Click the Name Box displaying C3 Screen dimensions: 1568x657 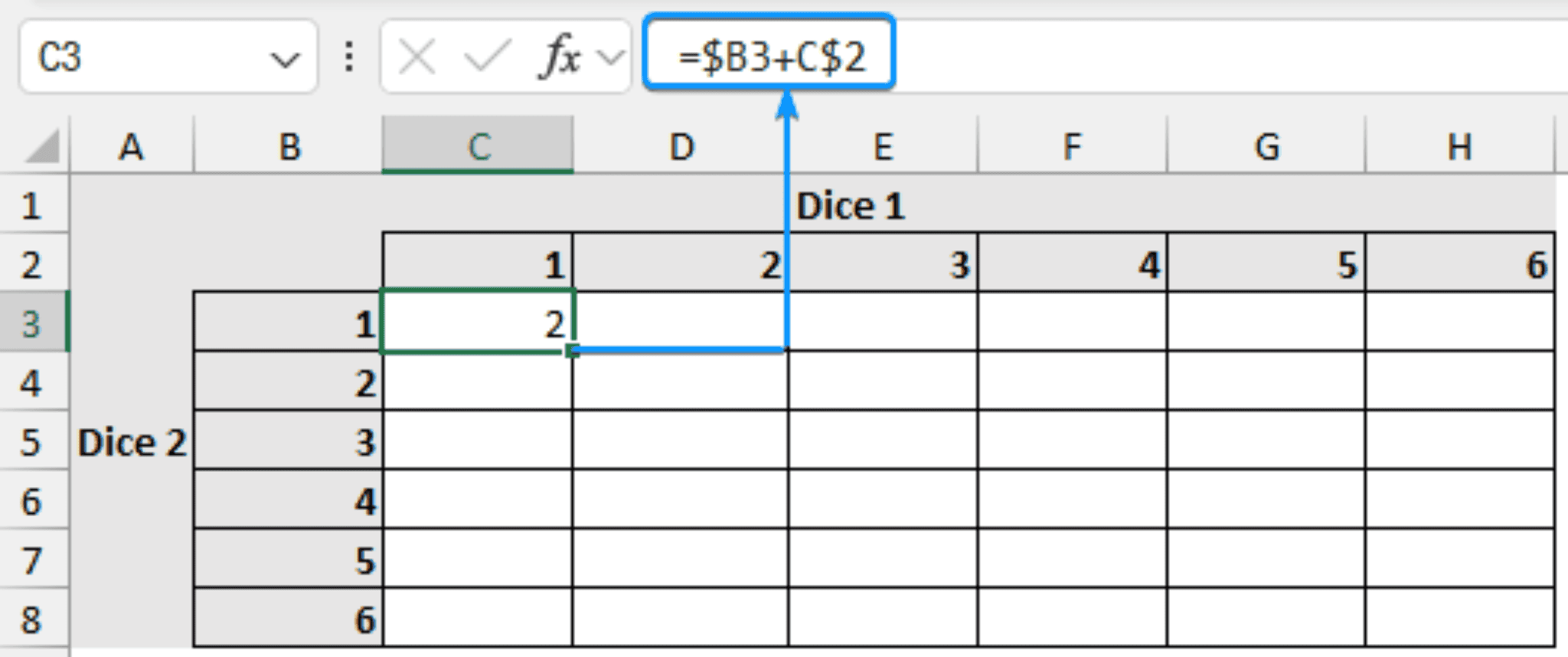coord(115,54)
